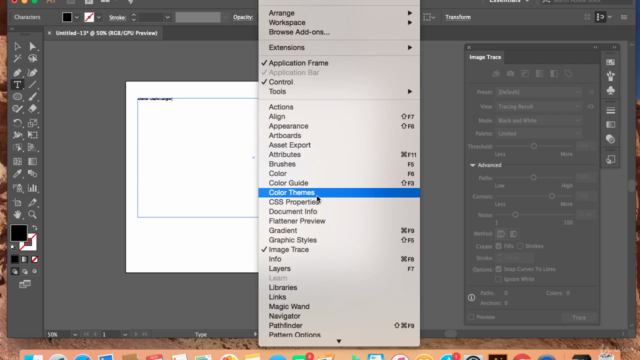Choose Color Themes from menu
Viewport: 640px width, 360px height.
pos(339,193)
